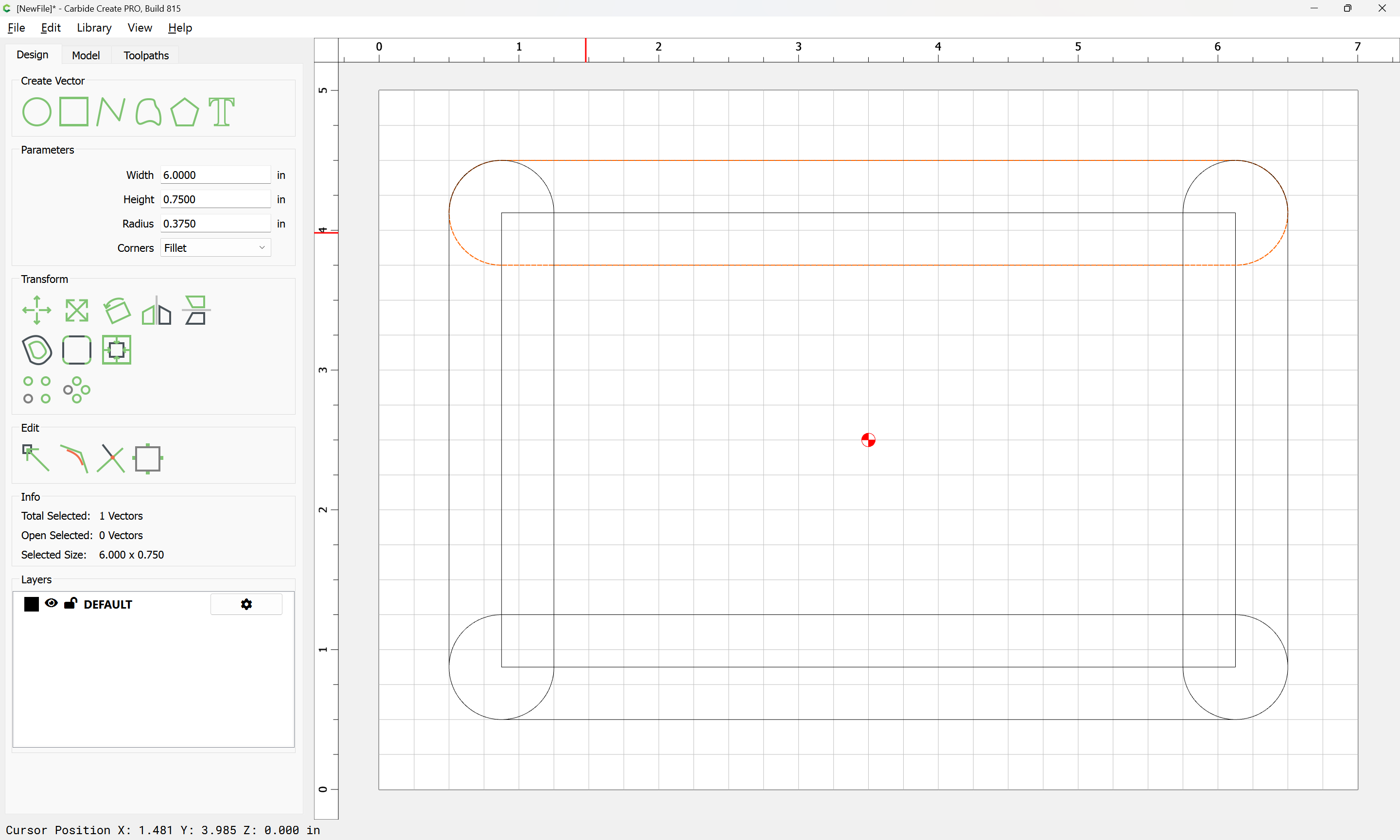This screenshot has height=840, width=1400.
Task: Pick the Polygon vector tool
Action: (x=184, y=111)
